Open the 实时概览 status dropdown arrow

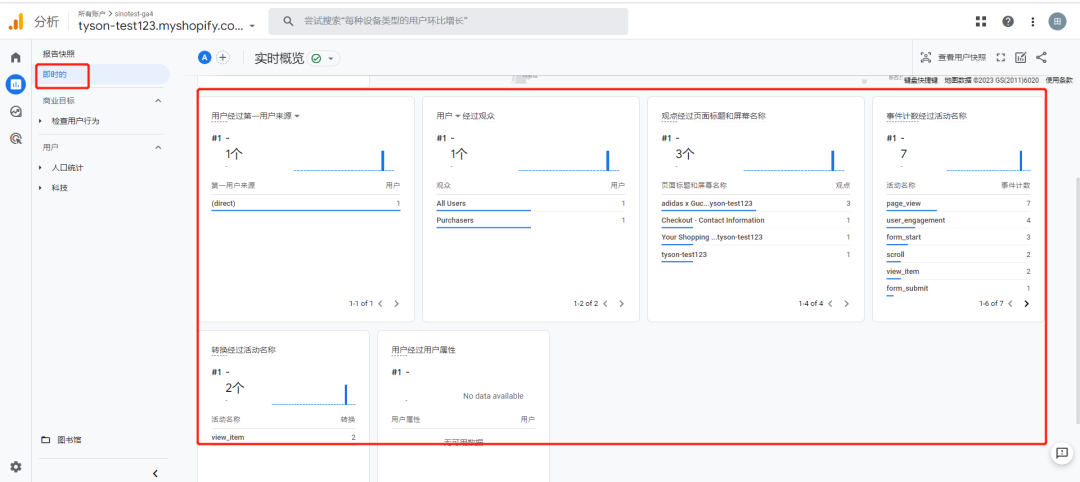pyautogui.click(x=331, y=59)
